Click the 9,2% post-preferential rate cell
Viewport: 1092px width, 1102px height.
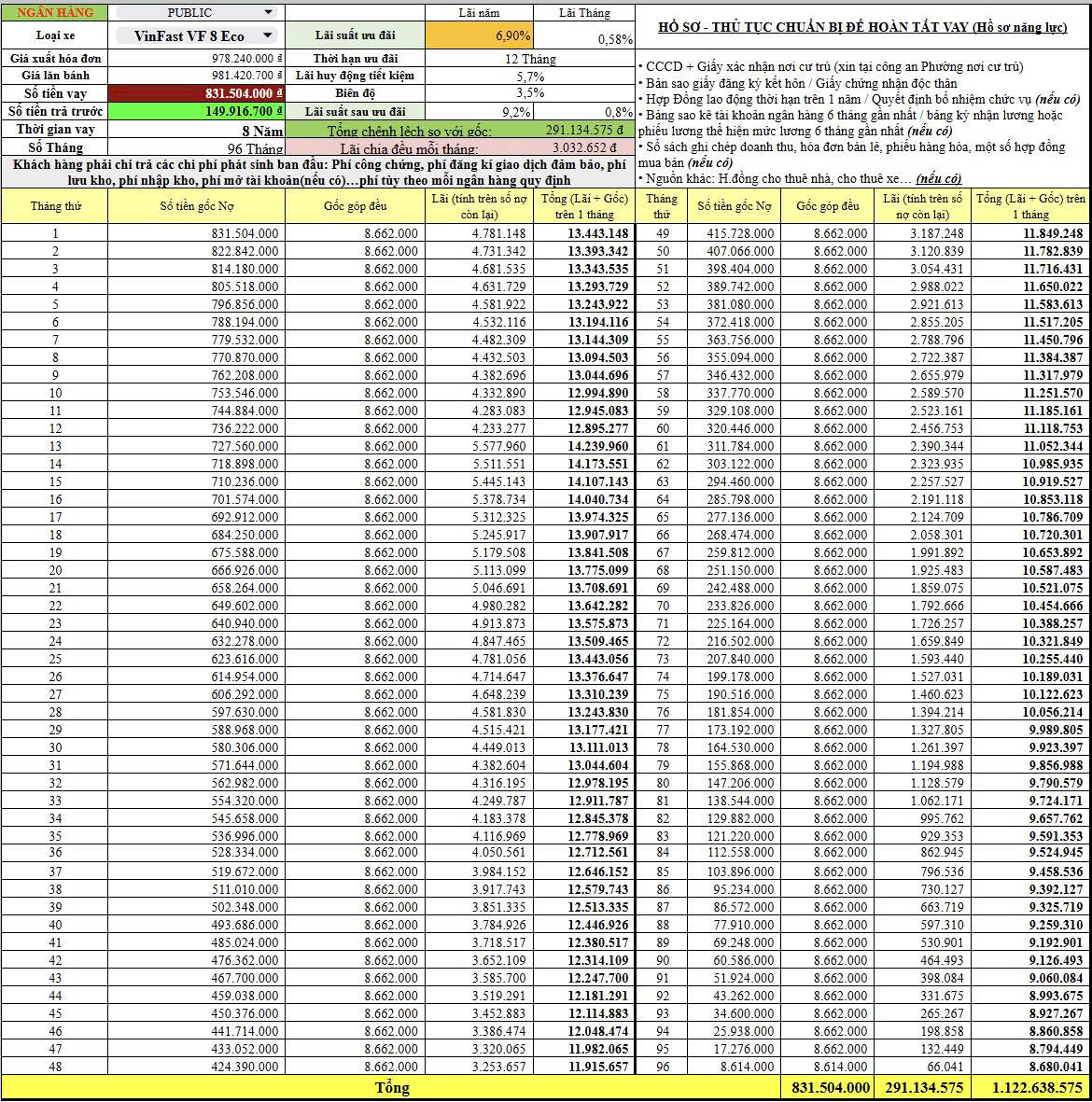tap(479, 111)
